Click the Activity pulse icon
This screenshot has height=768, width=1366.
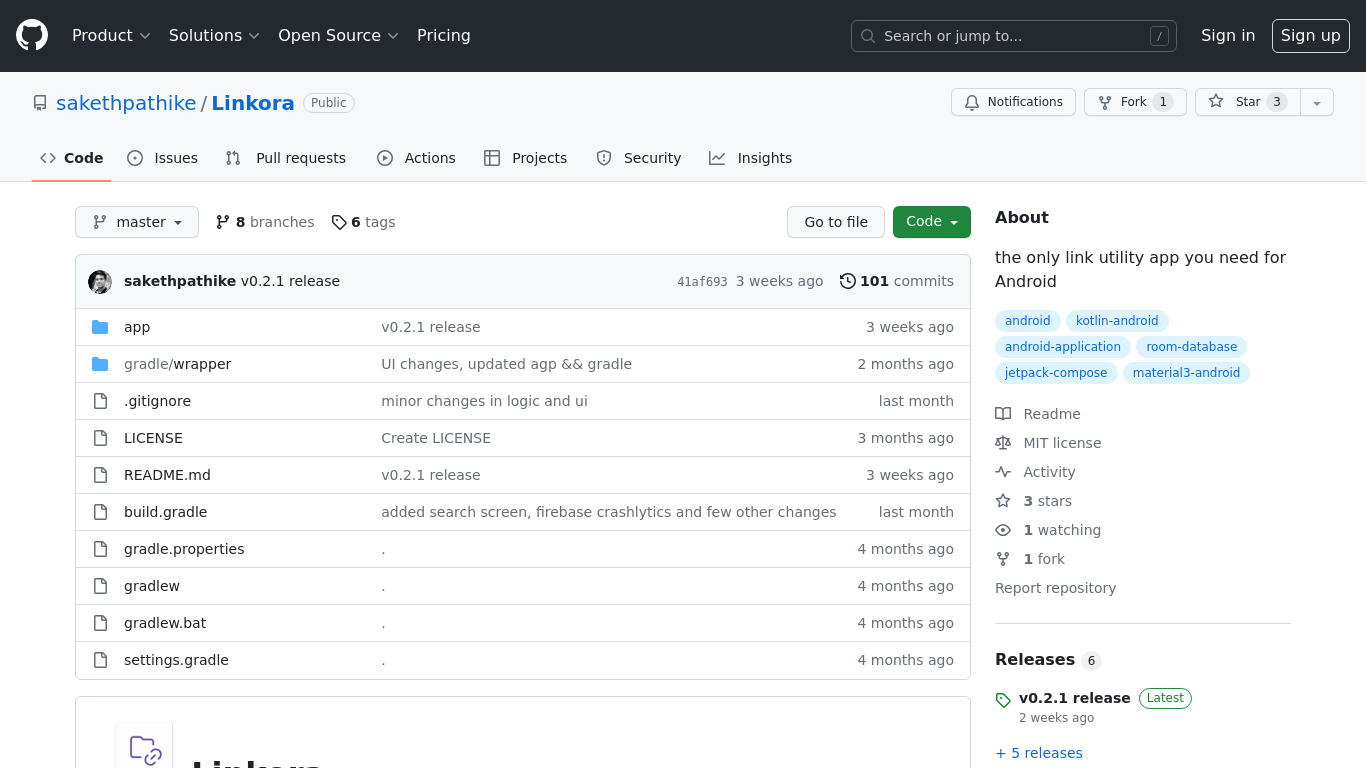pos(1003,472)
